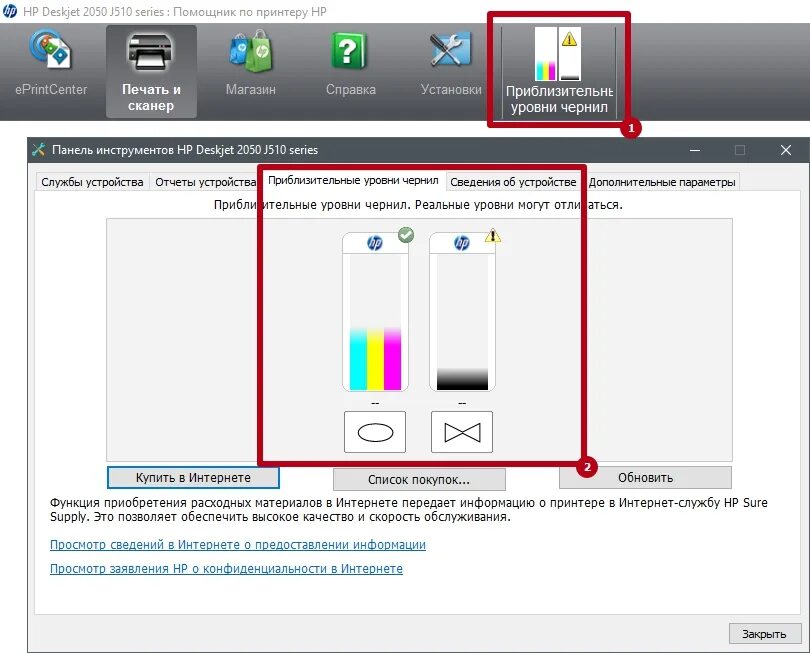Click the magenta ink bar in color cartridge
Viewport: 810px width, 653px height.
[393, 359]
